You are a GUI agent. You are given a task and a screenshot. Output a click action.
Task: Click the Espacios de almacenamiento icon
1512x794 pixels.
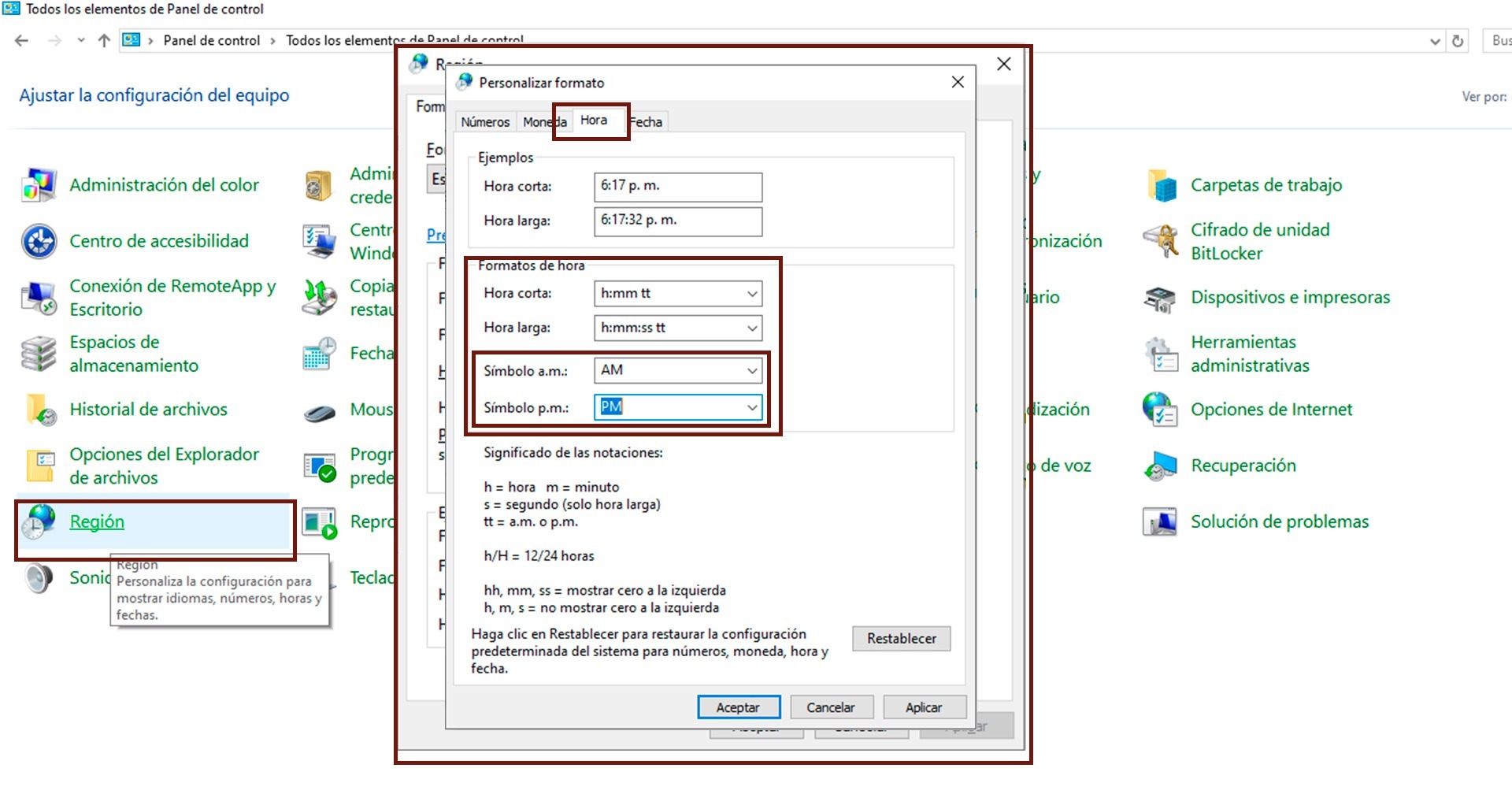point(39,354)
